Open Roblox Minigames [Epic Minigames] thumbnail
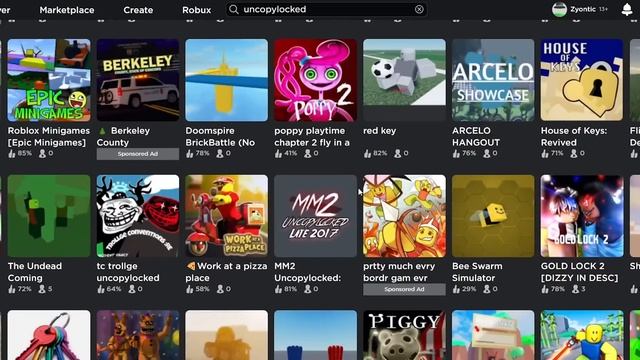 (49, 80)
